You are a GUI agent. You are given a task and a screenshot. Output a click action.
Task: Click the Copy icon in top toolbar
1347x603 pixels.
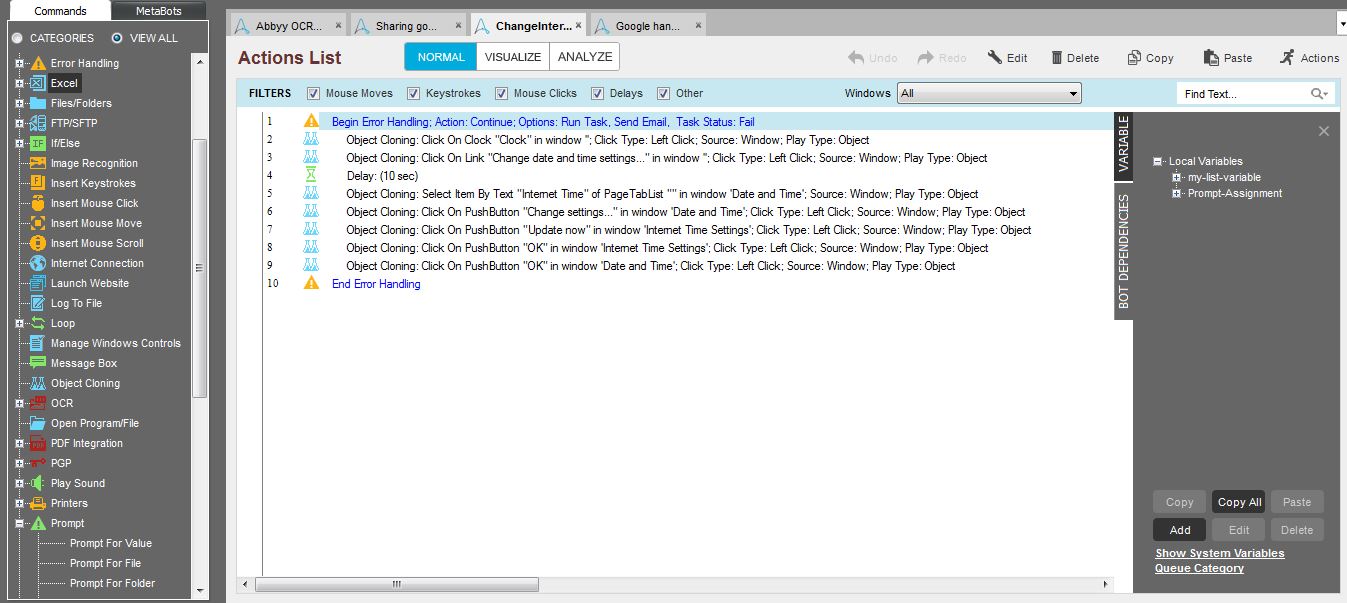(1134, 58)
